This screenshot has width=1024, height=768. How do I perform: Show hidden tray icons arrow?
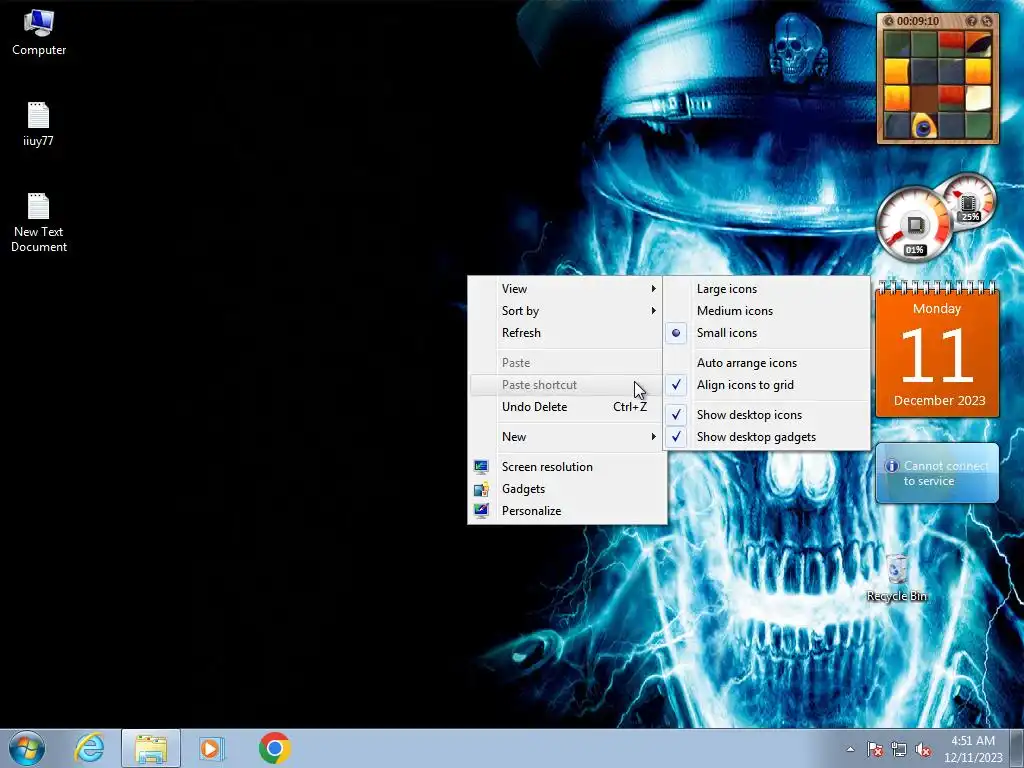(850, 749)
